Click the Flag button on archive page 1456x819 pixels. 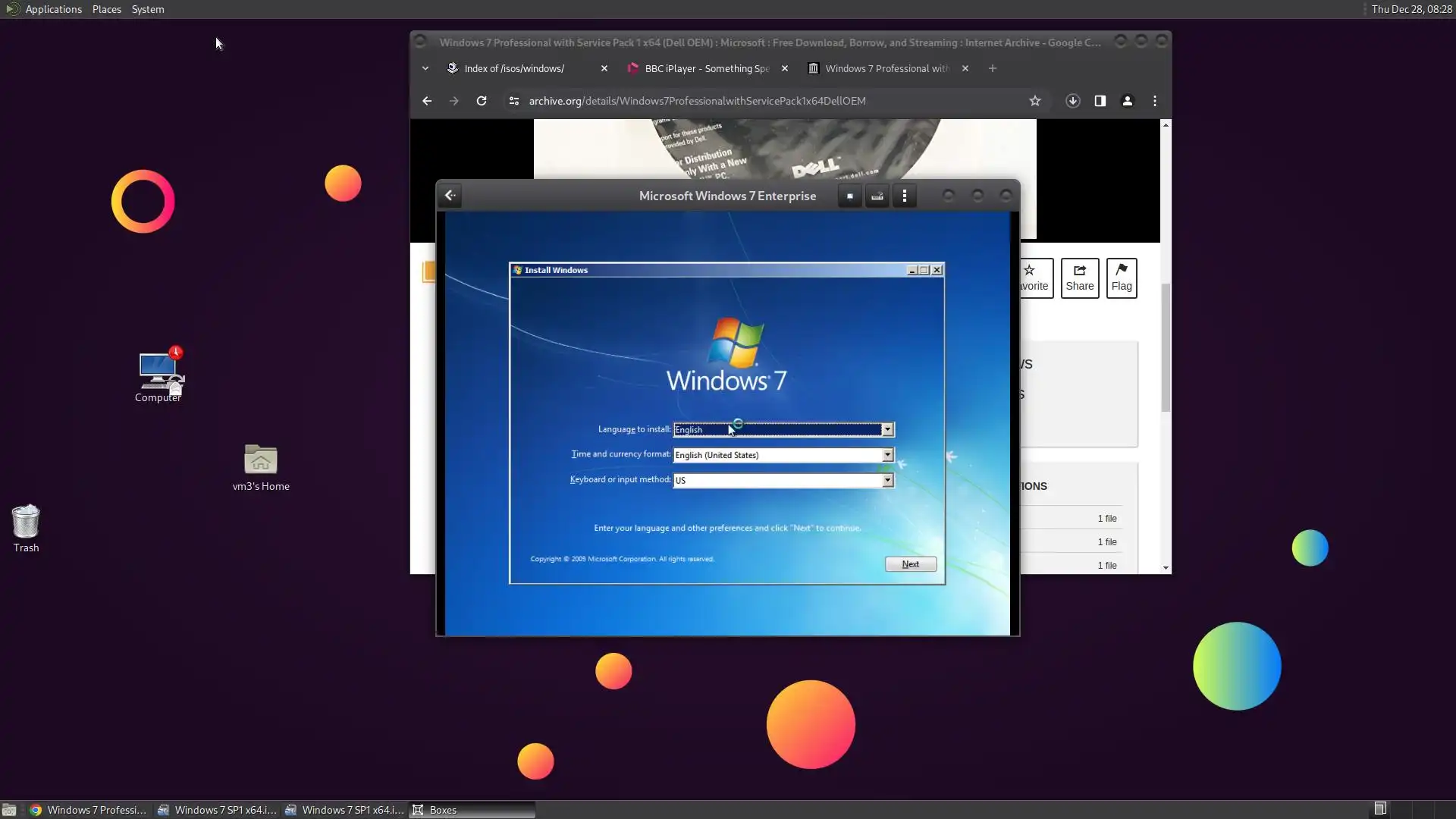click(x=1121, y=278)
